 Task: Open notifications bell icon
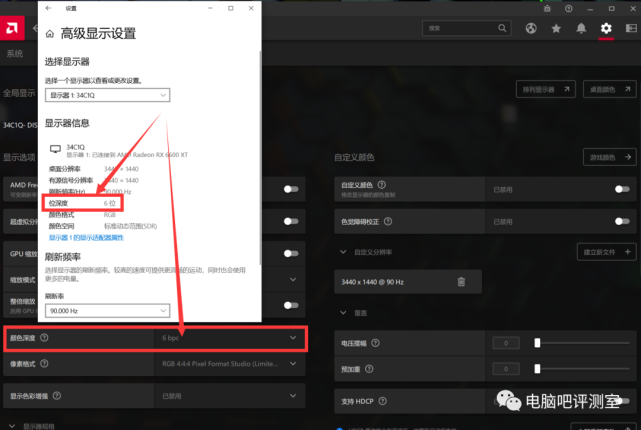tap(581, 28)
